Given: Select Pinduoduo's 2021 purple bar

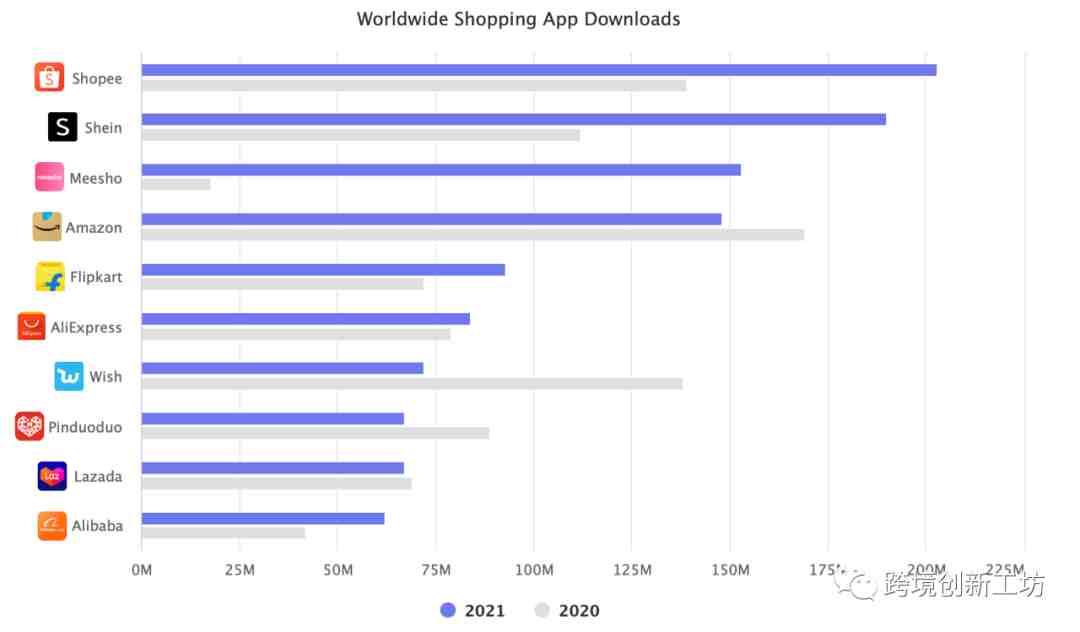Looking at the screenshot, I should click(x=273, y=419).
